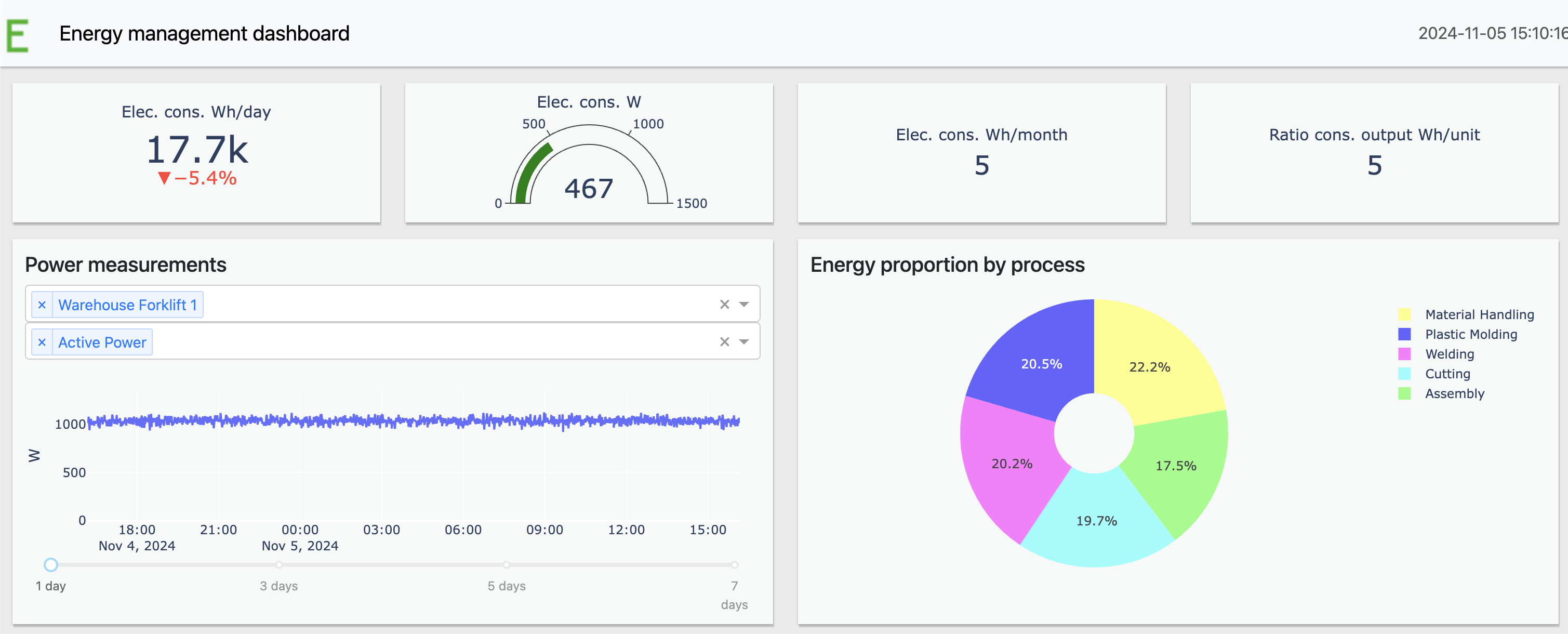Clear all selections in the Active Power dropdown
The height and width of the screenshot is (634, 1568).
724,342
